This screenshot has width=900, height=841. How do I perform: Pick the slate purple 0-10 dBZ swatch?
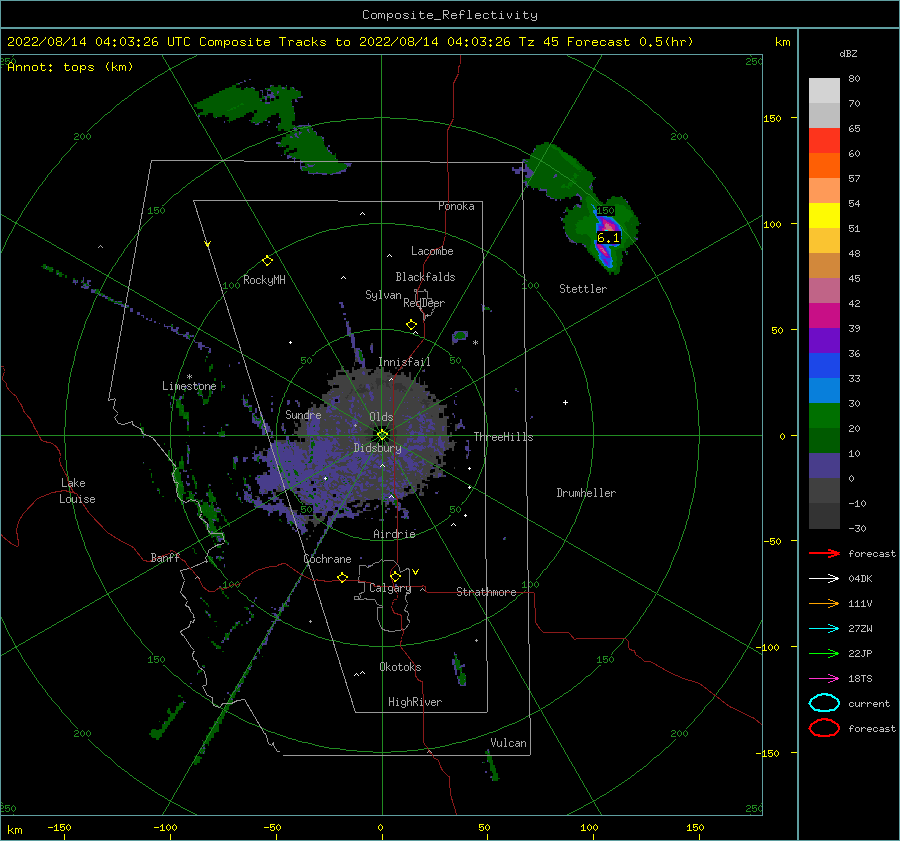click(x=824, y=466)
